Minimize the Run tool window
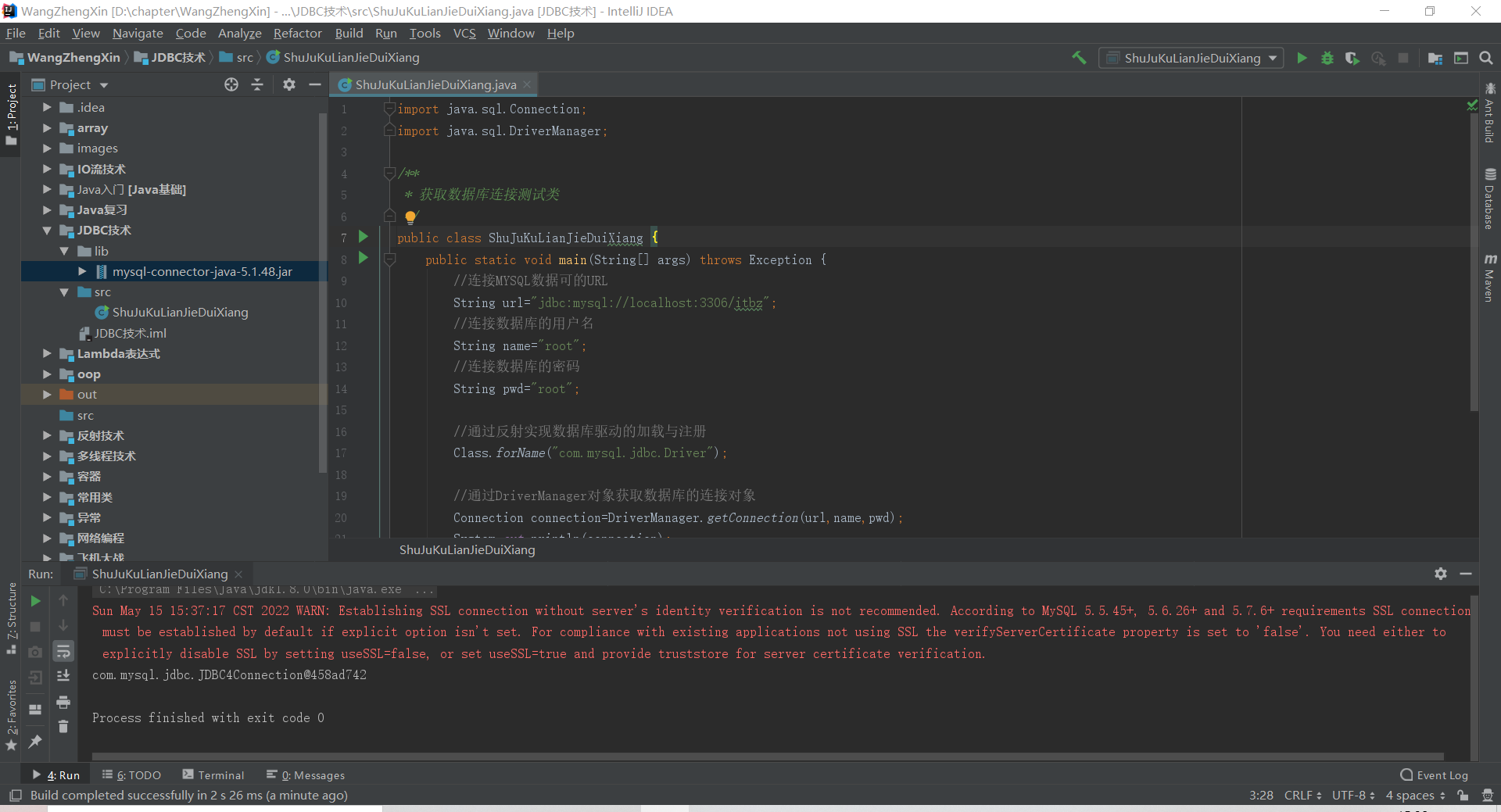This screenshot has height=812, width=1501. coord(1466,574)
